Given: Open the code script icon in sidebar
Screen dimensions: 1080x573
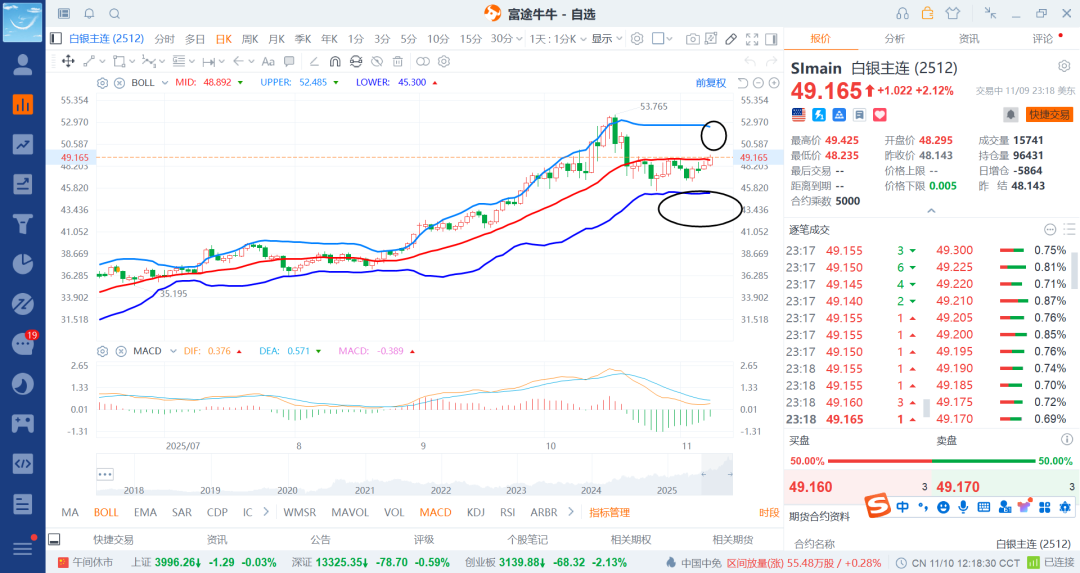Looking at the screenshot, I should 23,463.
